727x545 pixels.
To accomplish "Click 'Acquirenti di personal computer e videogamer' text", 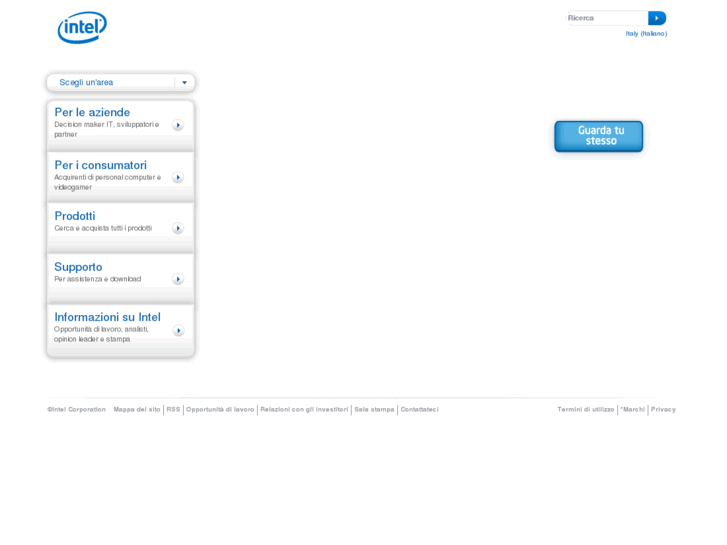I will tap(108, 182).
